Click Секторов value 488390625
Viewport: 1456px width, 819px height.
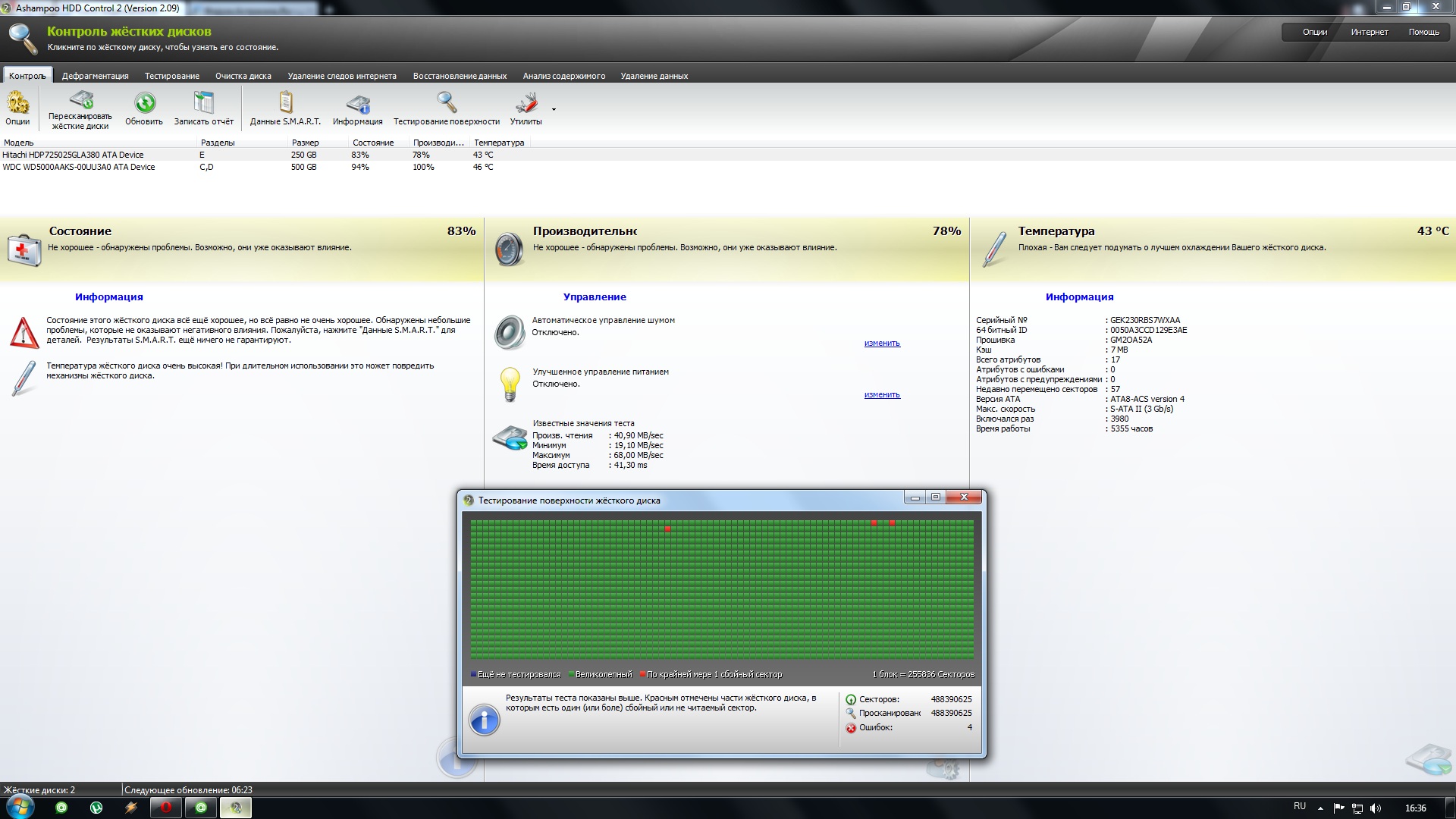pos(951,699)
